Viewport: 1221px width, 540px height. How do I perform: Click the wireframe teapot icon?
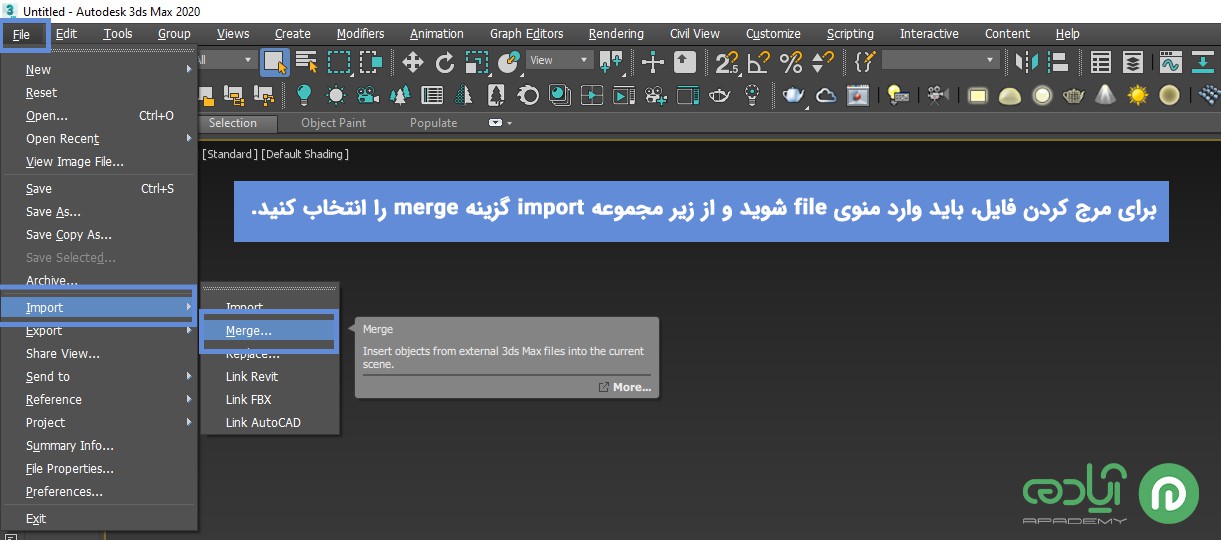pyautogui.click(x=1074, y=96)
